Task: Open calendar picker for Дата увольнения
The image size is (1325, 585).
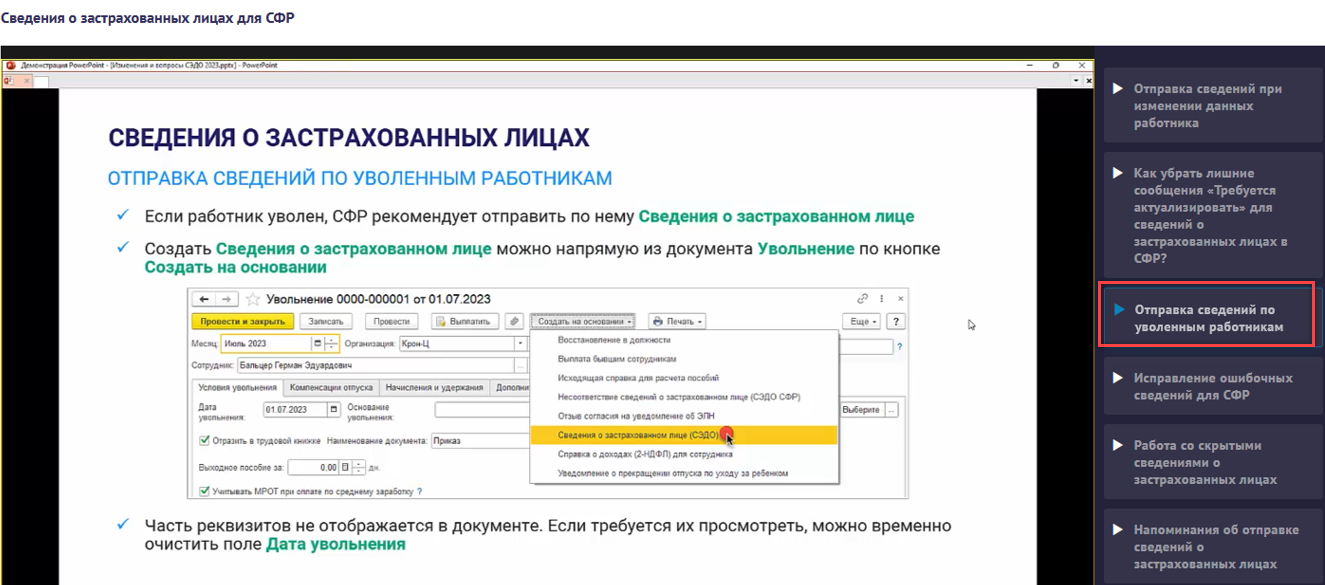Action: tap(333, 410)
